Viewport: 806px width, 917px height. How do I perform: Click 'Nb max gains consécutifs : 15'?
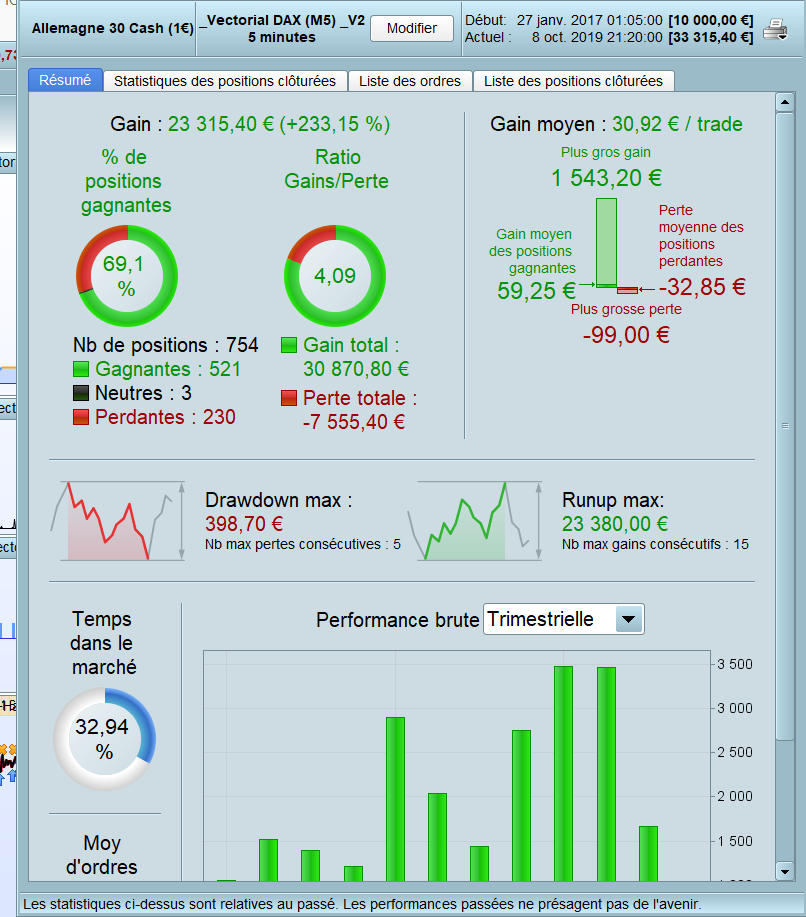(x=655, y=544)
